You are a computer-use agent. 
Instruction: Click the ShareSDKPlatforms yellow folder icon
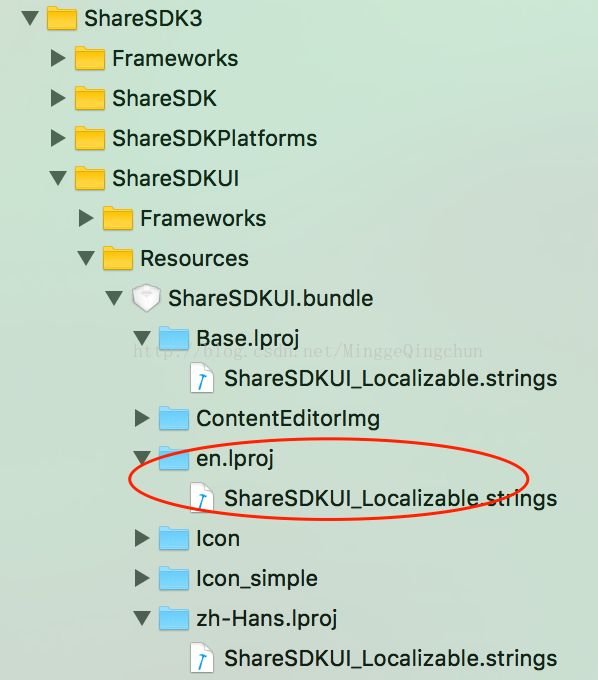click(x=90, y=138)
